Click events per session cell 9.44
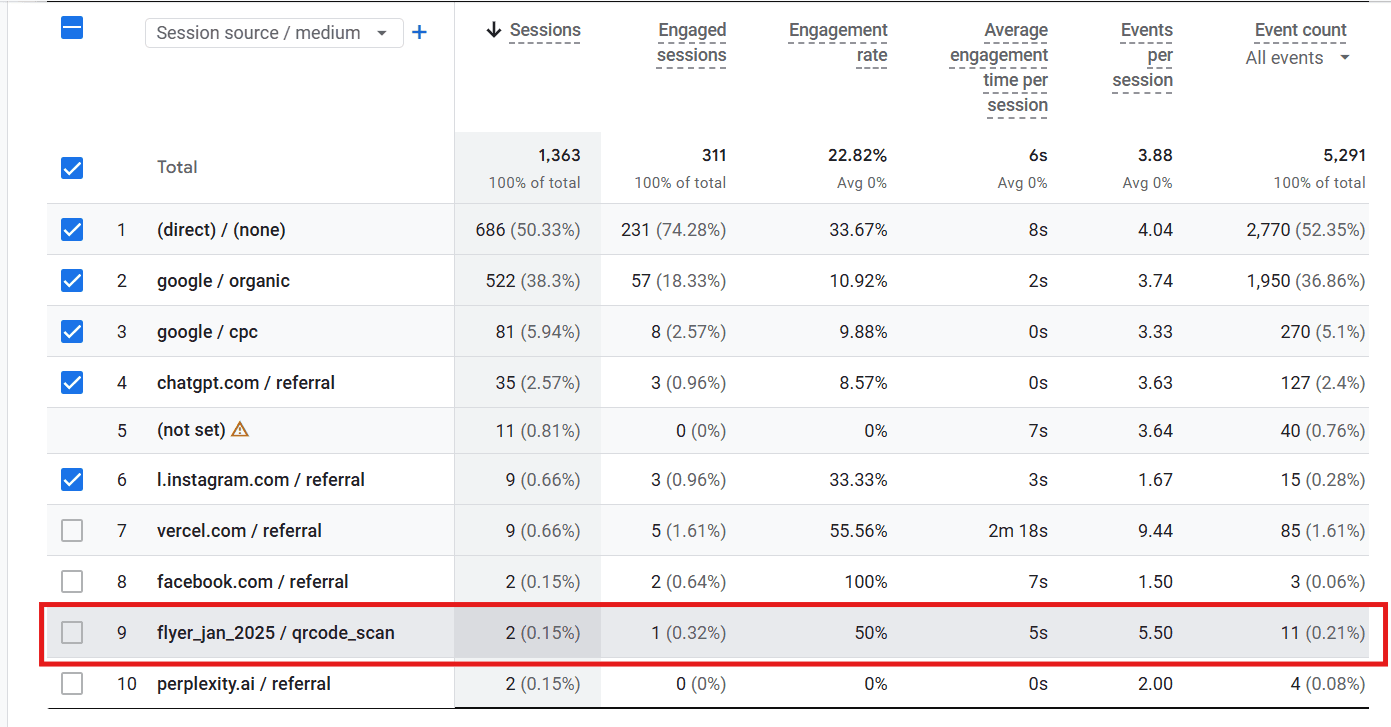Screen dimensions: 1391x727 pyautogui.click(x=1155, y=531)
